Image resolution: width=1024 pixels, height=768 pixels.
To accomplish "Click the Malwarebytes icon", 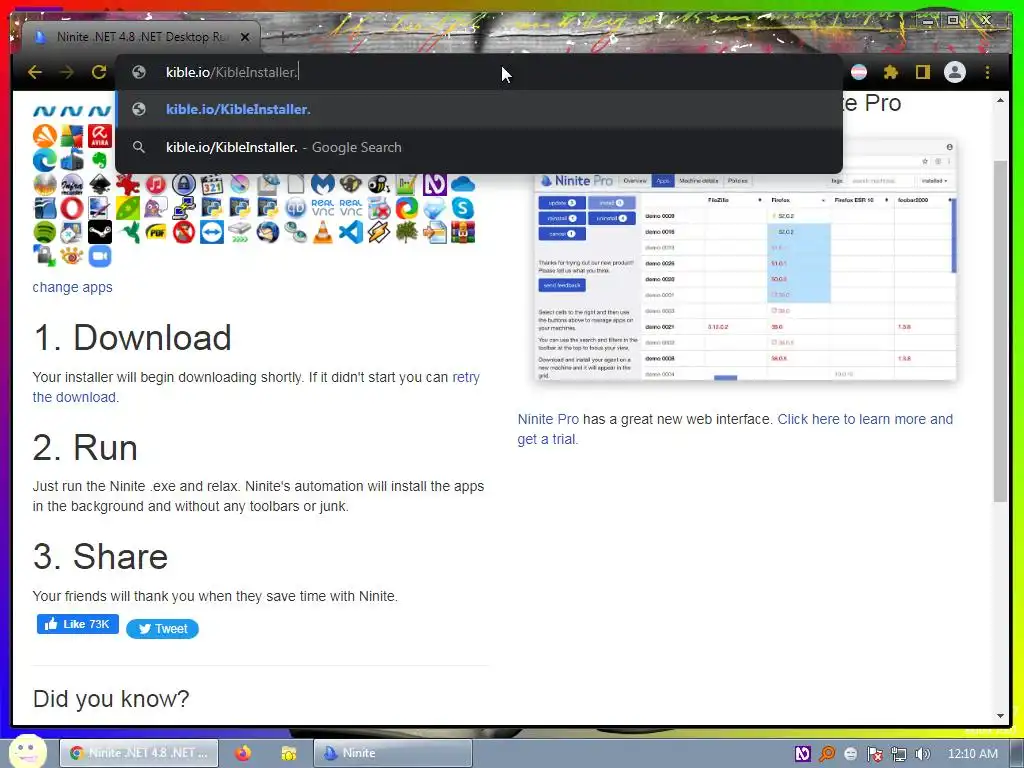I will 323,184.
